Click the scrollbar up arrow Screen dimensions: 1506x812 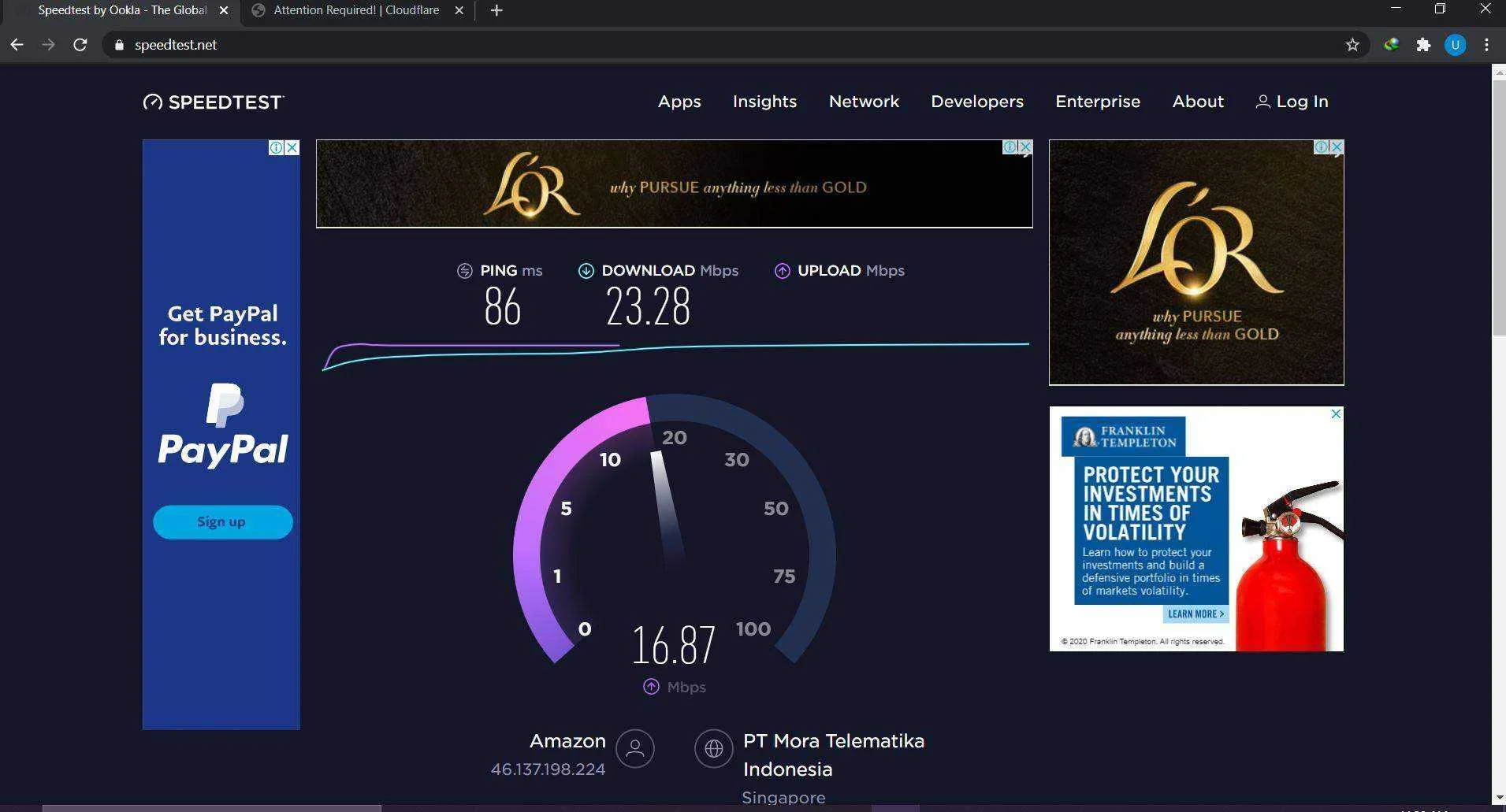click(x=1499, y=72)
